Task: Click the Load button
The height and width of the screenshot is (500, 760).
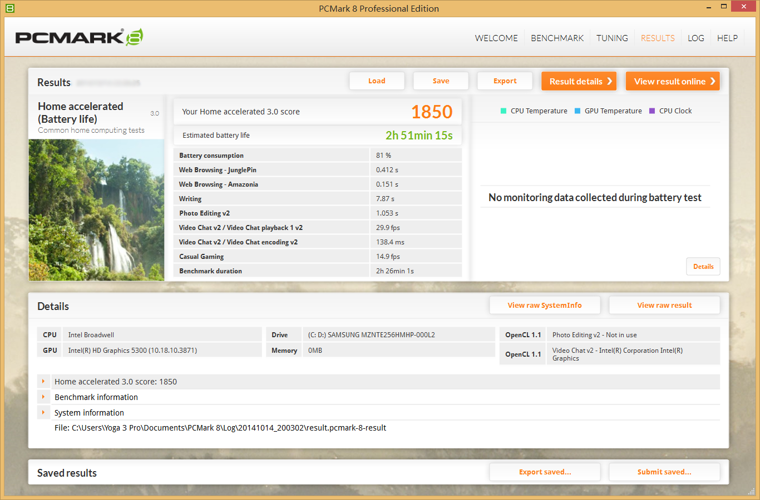Action: click(x=377, y=81)
